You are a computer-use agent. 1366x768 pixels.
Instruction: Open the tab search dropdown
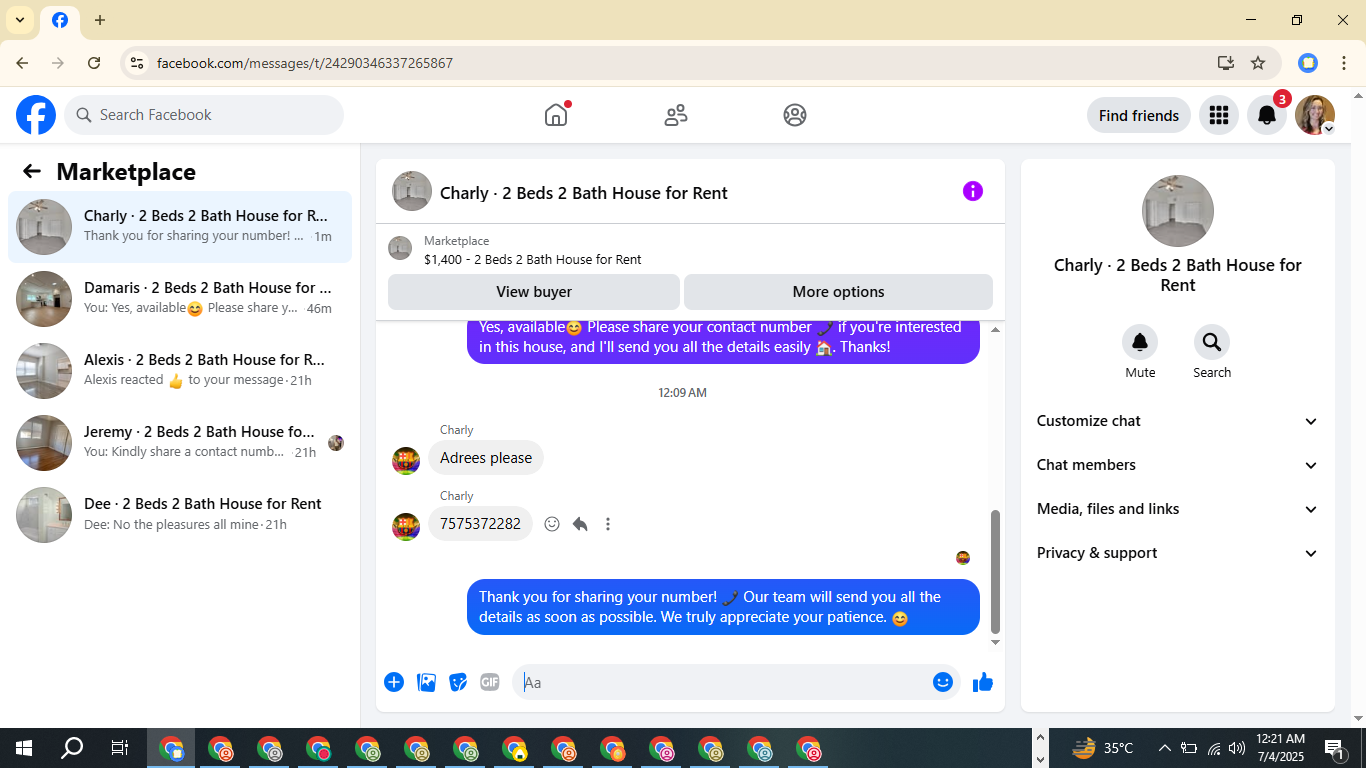tap(20, 20)
